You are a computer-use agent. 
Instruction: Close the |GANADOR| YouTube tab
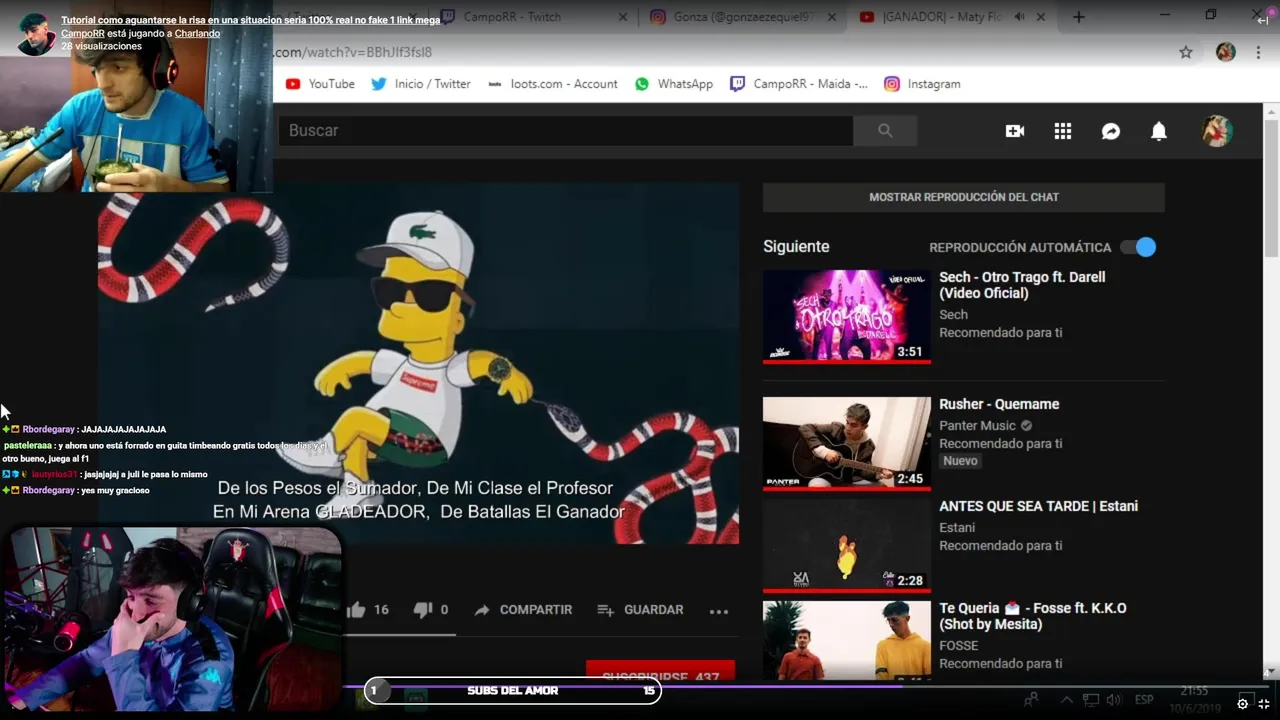tap(1041, 17)
